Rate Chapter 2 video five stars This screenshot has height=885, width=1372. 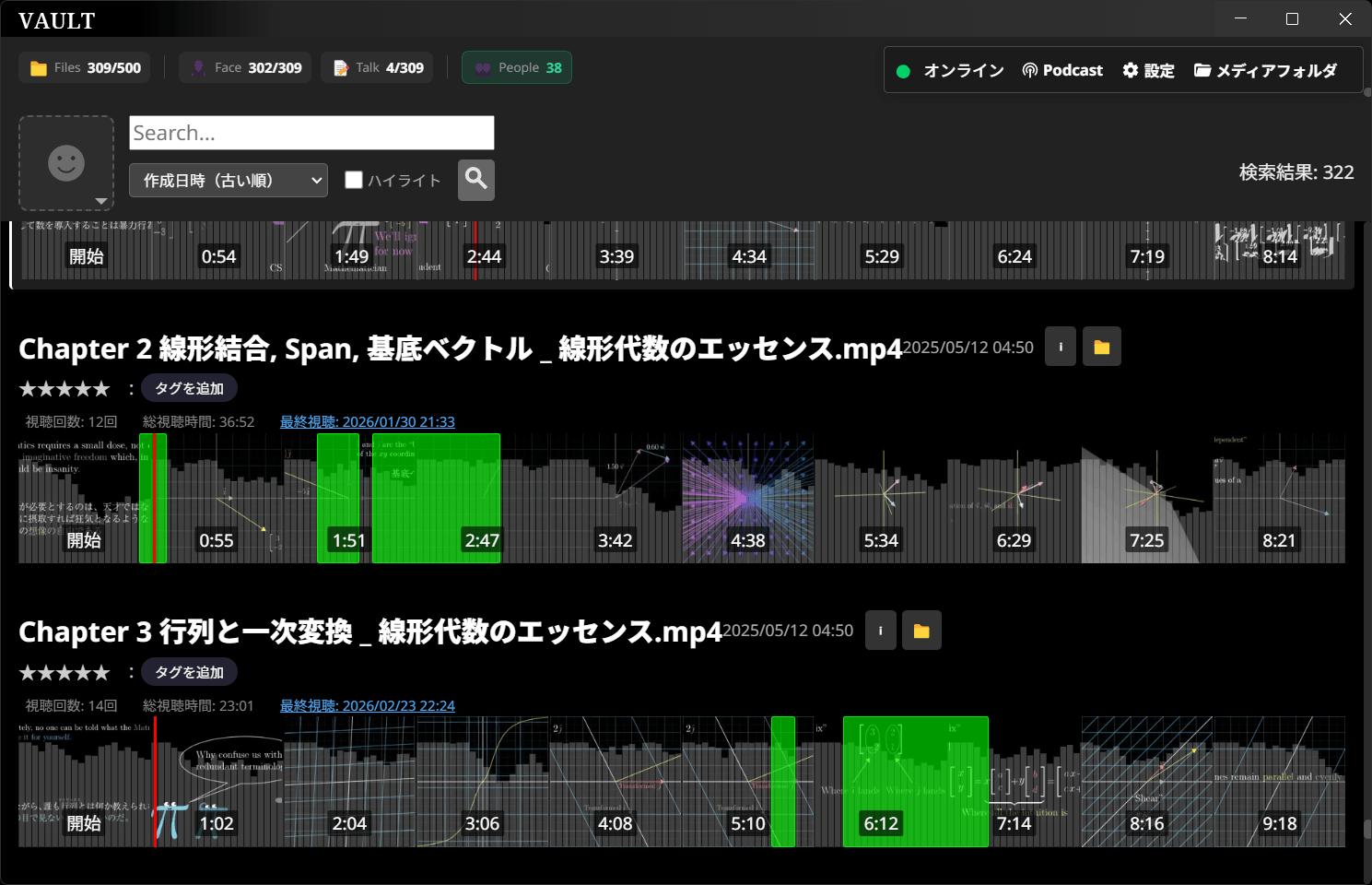coord(101,389)
